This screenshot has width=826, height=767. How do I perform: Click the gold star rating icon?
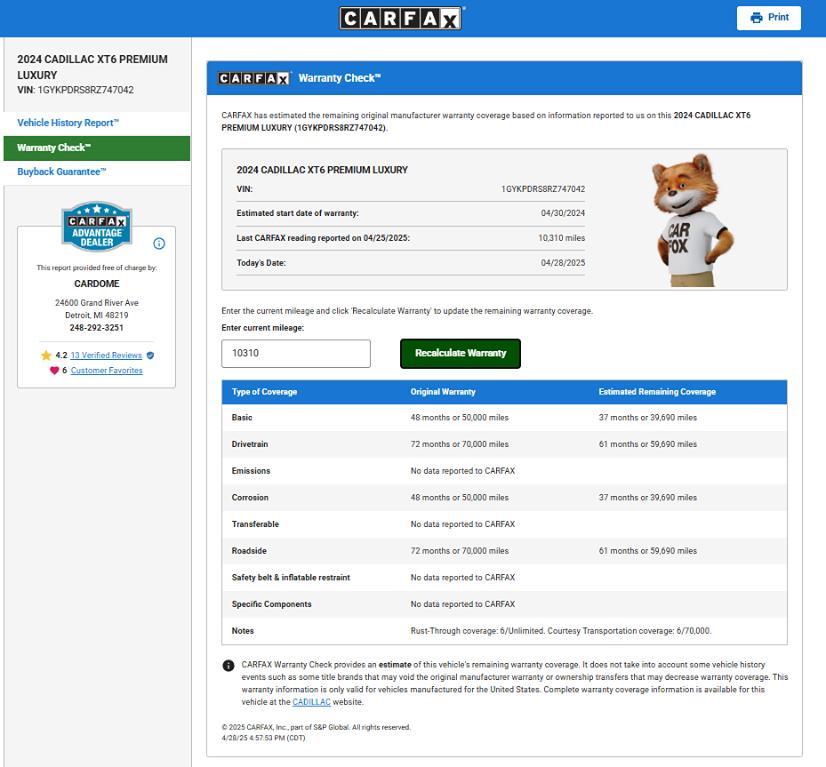(x=46, y=355)
